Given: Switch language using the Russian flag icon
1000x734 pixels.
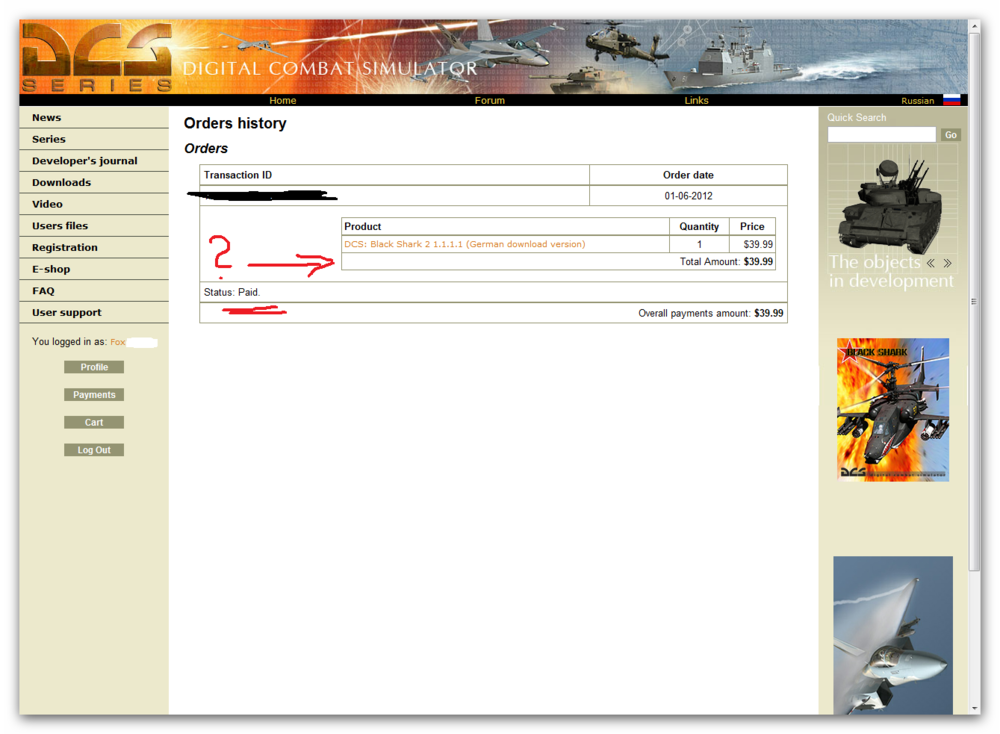Looking at the screenshot, I should (952, 100).
